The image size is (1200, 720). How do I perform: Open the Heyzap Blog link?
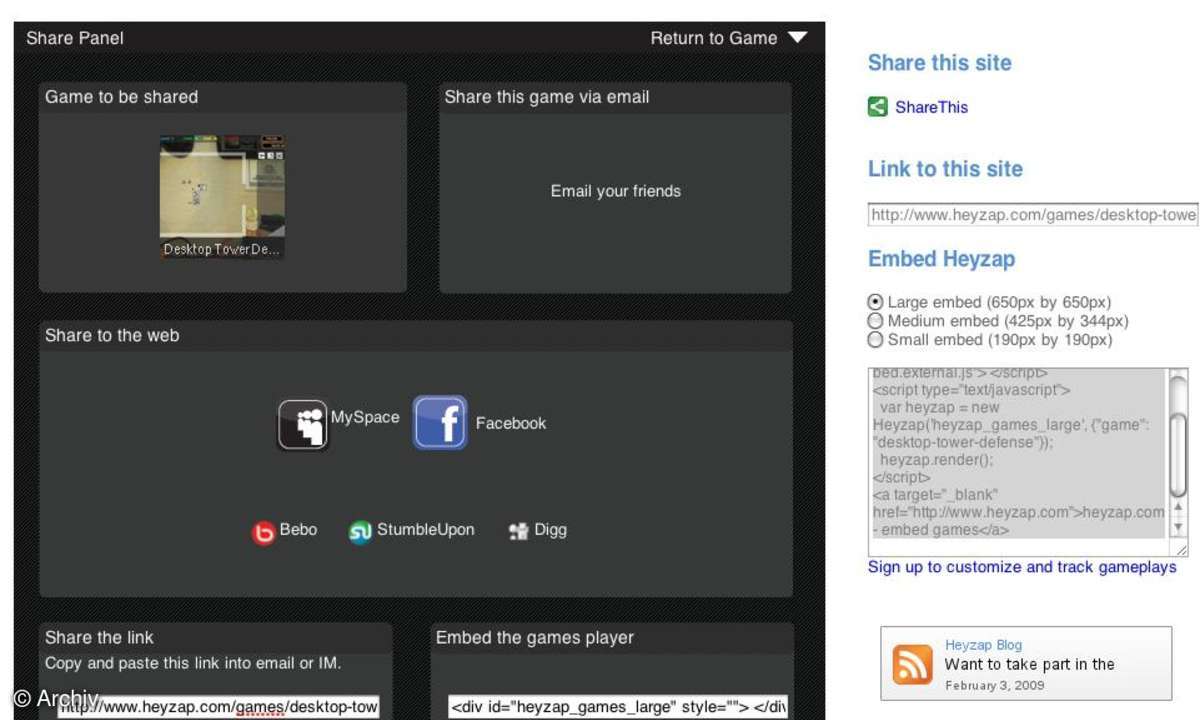(x=984, y=645)
